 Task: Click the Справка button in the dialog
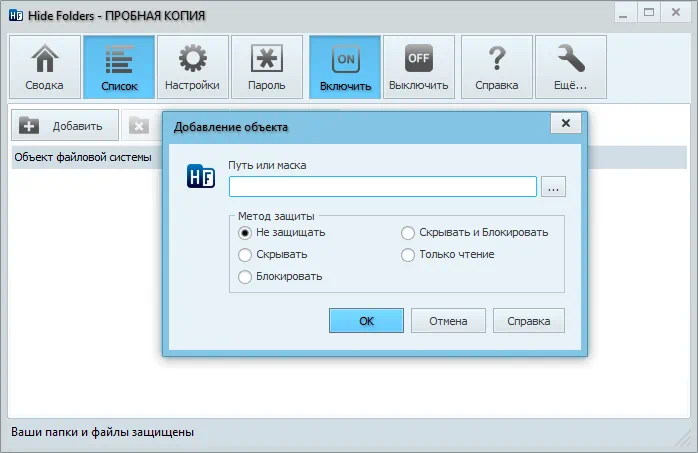(x=529, y=321)
